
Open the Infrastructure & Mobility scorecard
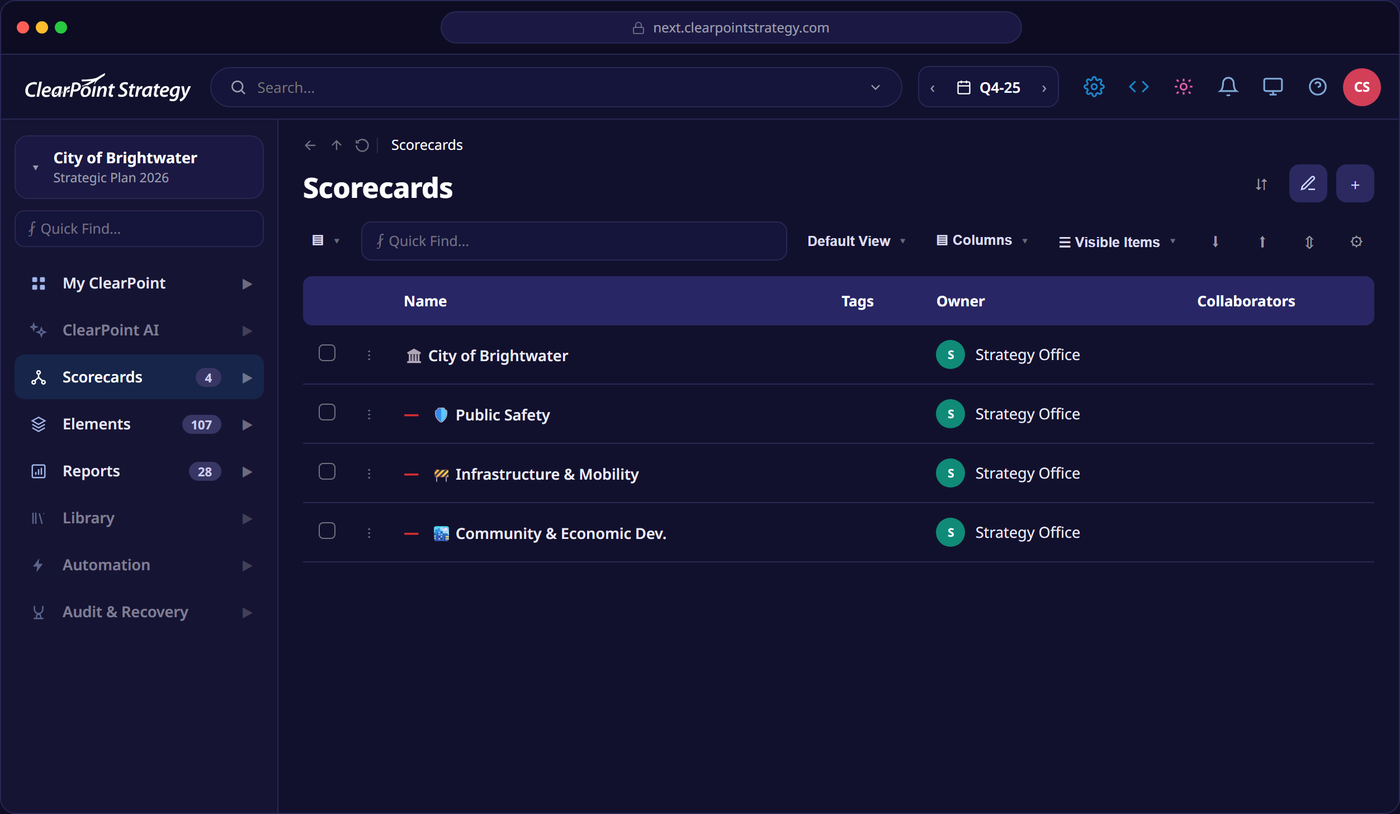547,474
